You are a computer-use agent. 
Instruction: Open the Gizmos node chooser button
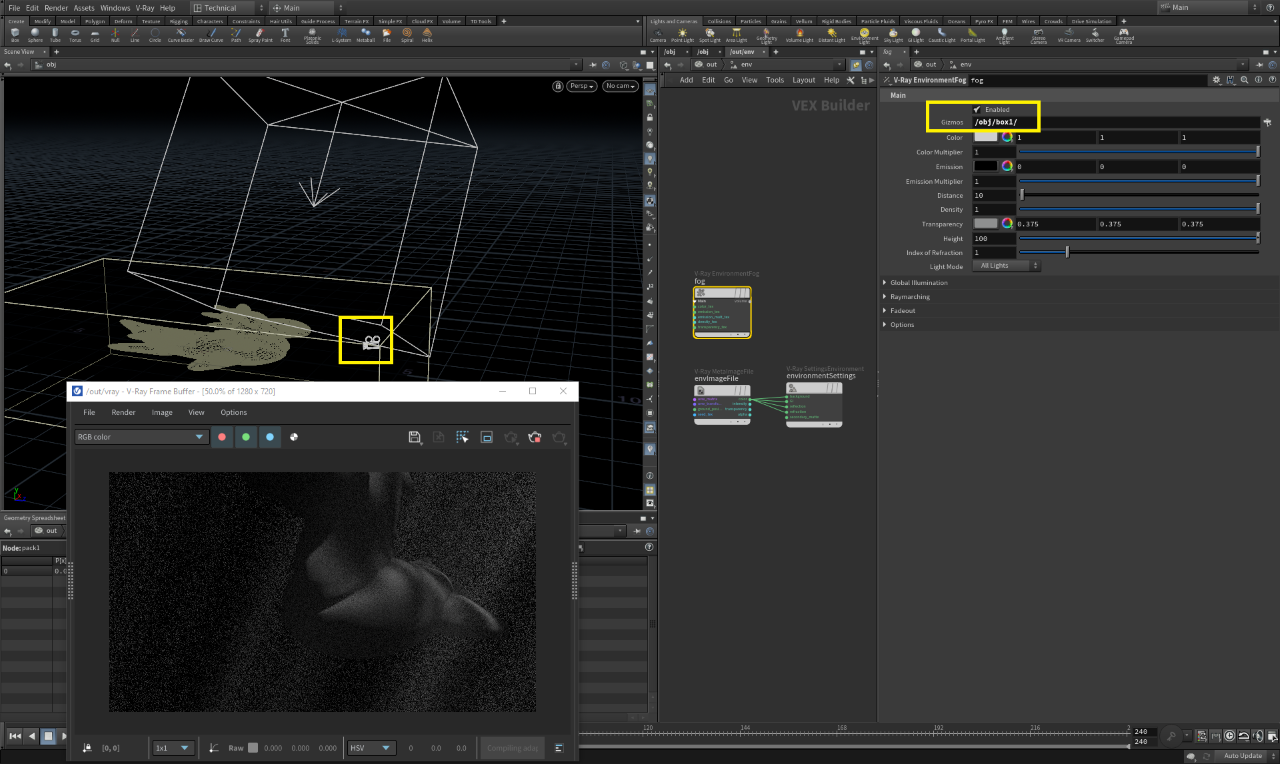click(x=1267, y=122)
